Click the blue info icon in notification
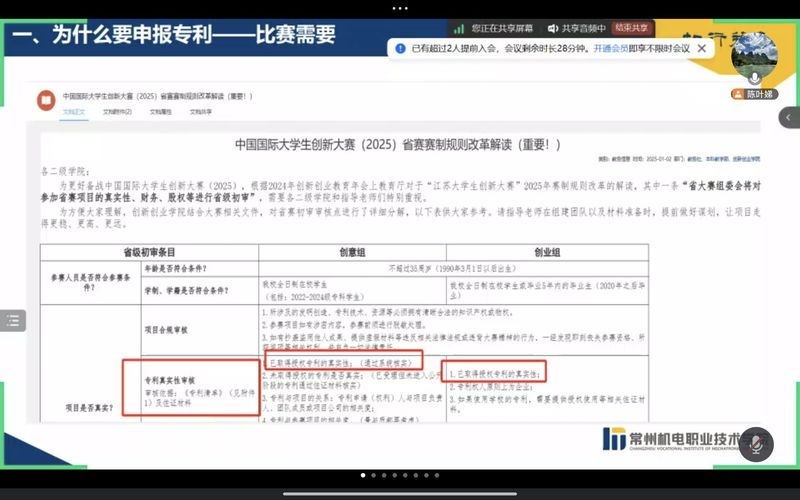 tap(399, 48)
